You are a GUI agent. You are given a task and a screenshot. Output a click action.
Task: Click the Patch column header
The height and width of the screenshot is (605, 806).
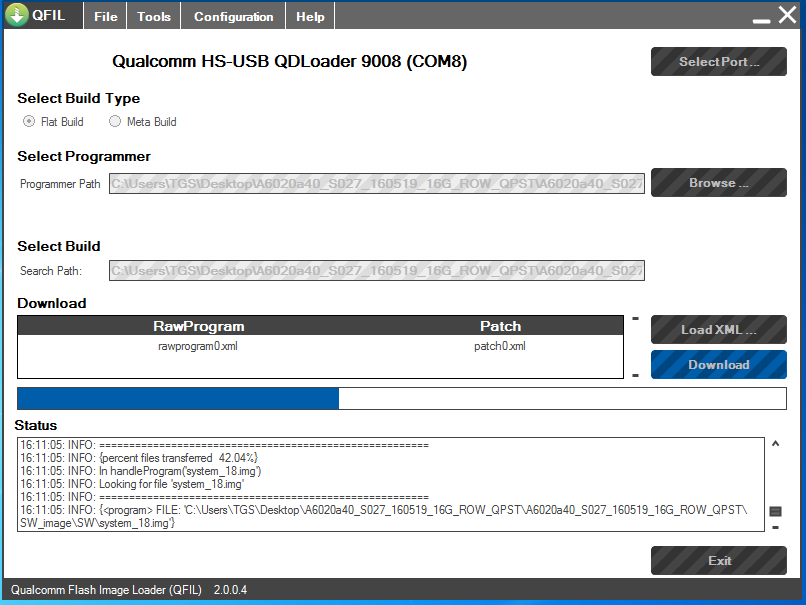click(x=500, y=326)
